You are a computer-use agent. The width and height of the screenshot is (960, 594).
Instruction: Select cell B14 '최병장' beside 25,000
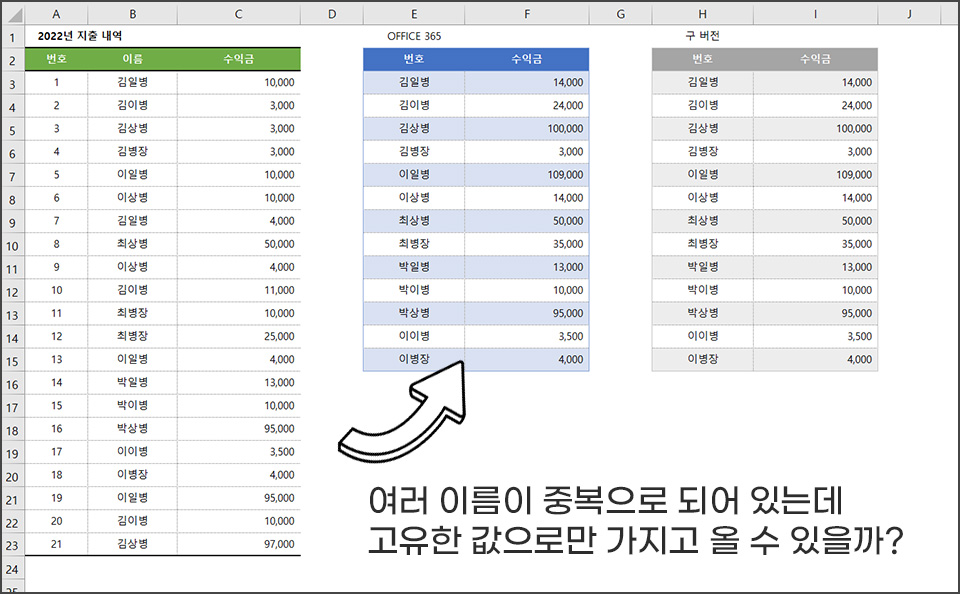(x=132, y=336)
